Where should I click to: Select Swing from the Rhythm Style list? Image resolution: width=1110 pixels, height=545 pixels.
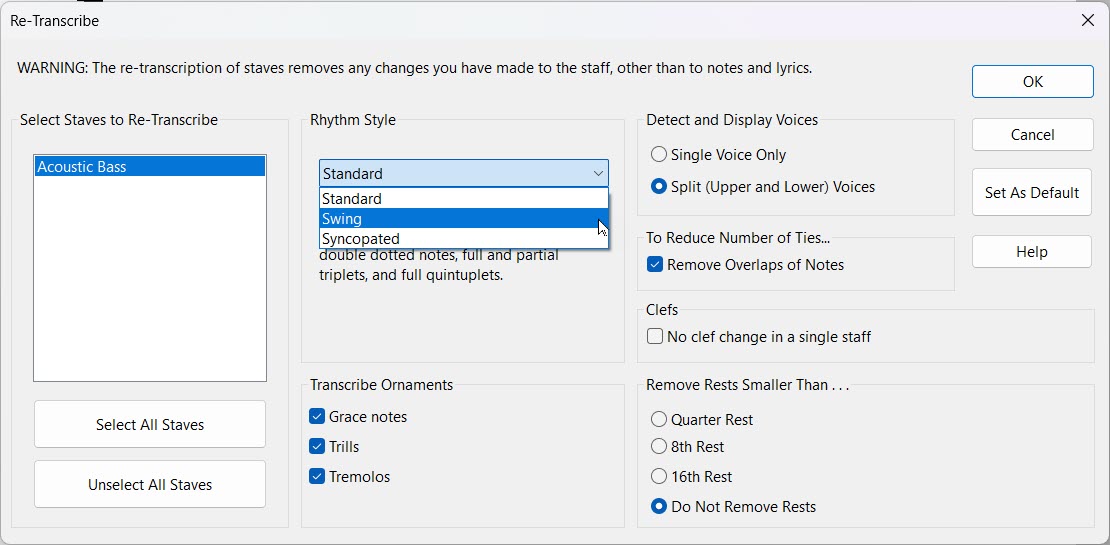[463, 219]
